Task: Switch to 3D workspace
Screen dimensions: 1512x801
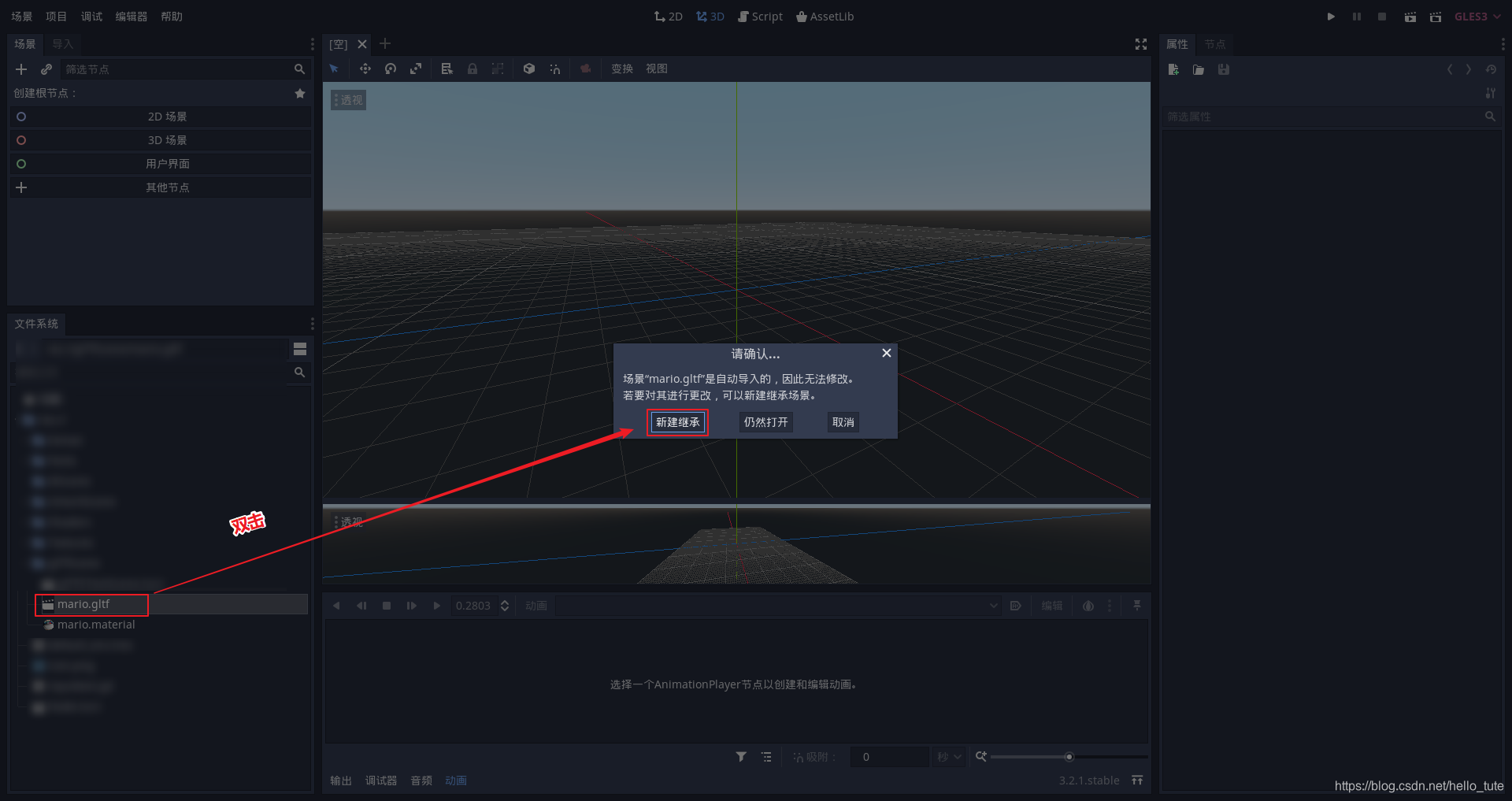Action: [710, 17]
